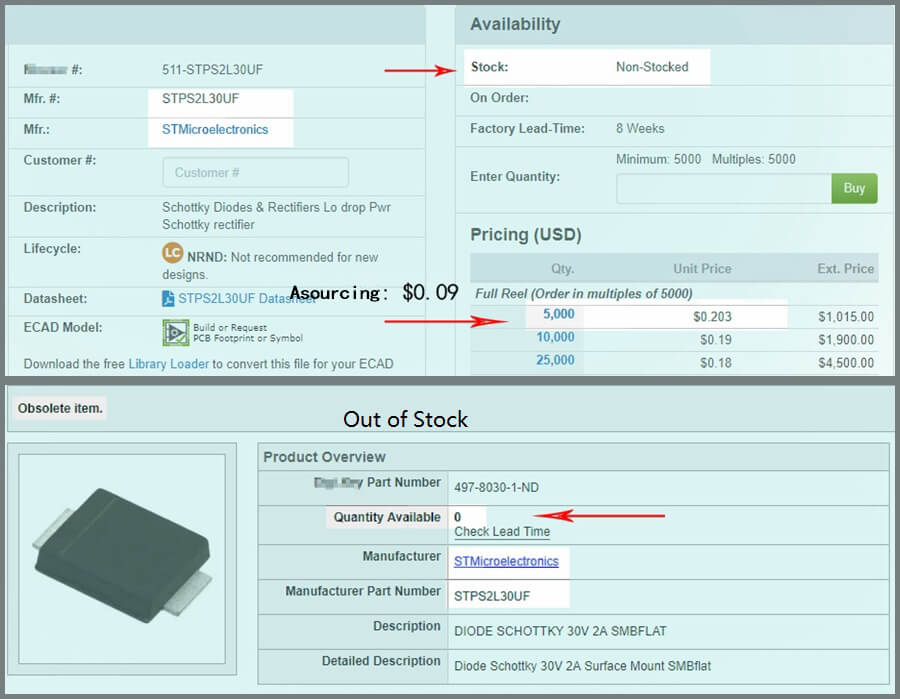This screenshot has width=900, height=699.
Task: Click the diode product image thumbnail
Action: coord(122,559)
